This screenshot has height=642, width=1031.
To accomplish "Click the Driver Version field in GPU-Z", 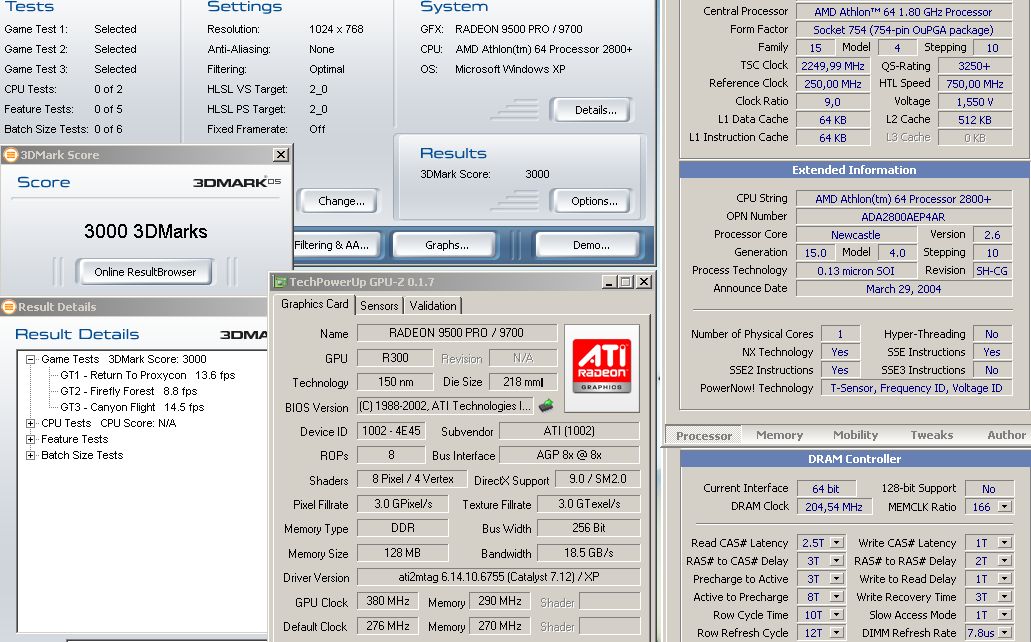I will point(498,577).
